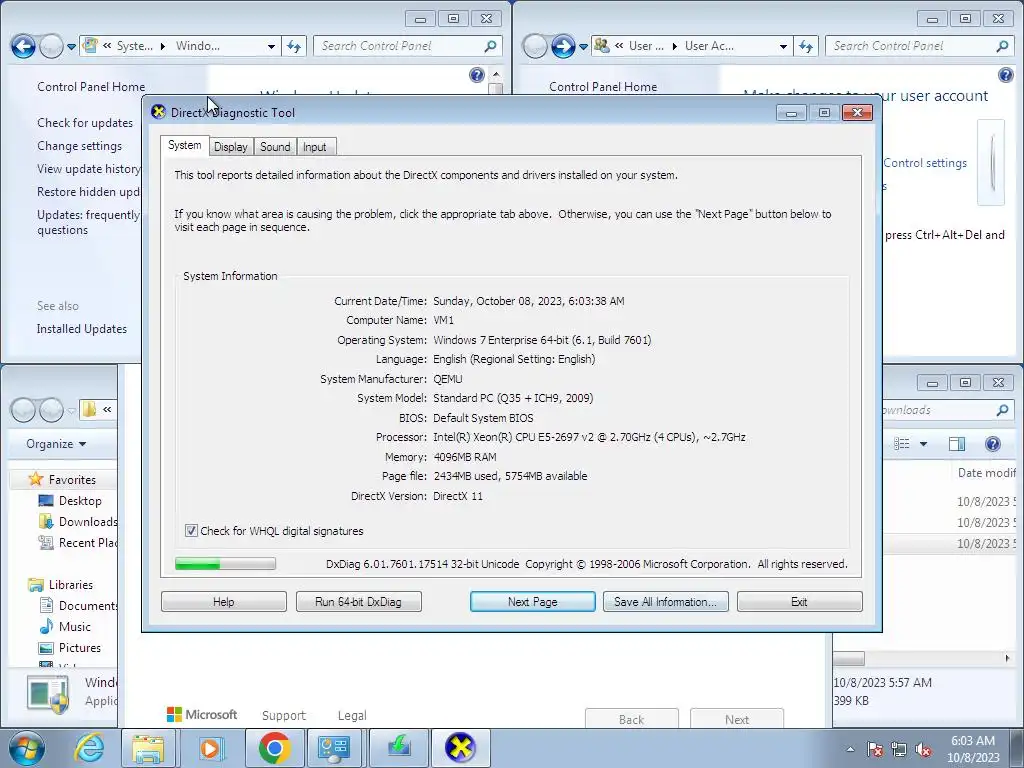The image size is (1024, 768).
Task: Open Change settings link in Windows Update
Action: tap(79, 146)
